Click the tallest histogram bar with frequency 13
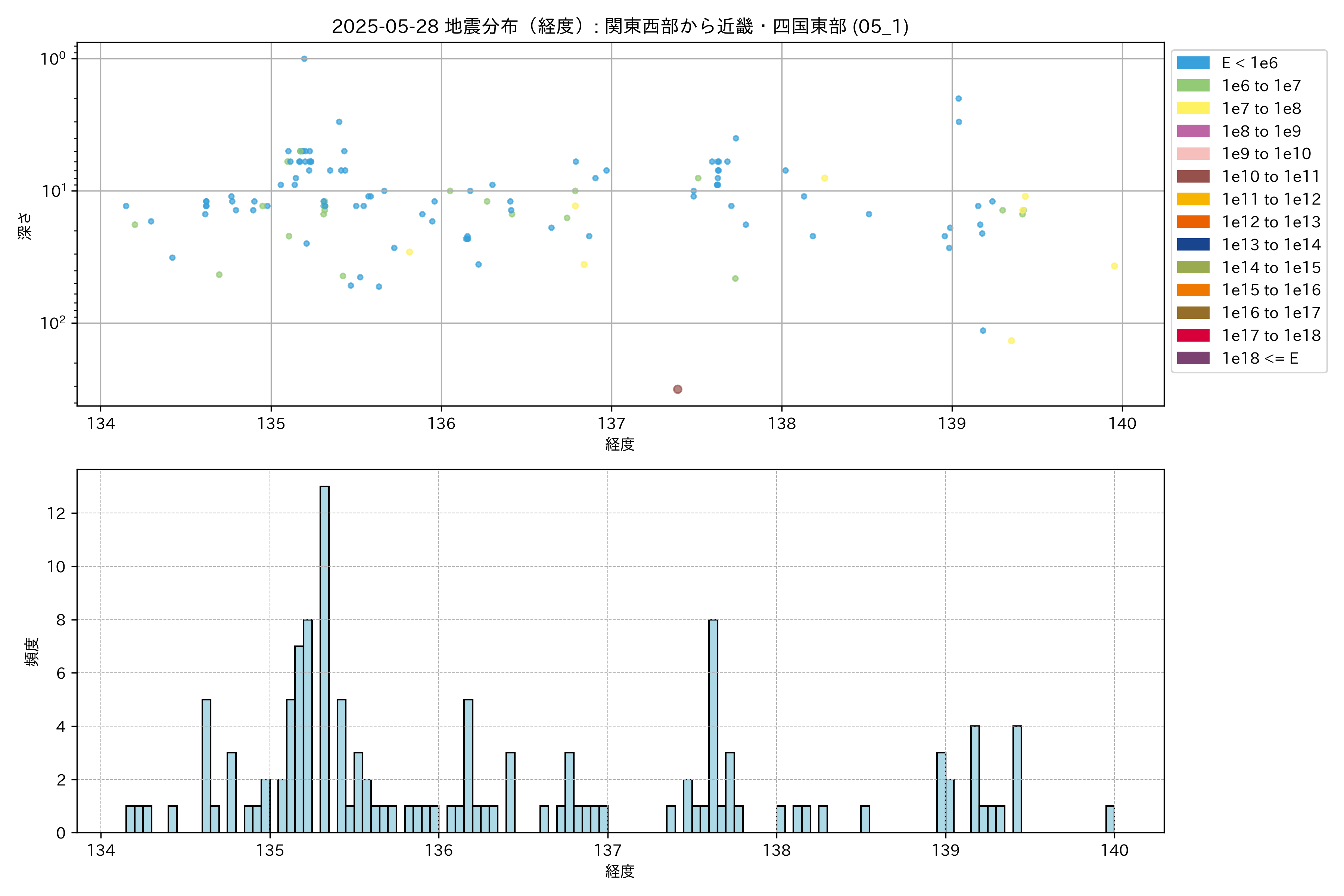The image size is (1344, 896). tap(324, 657)
